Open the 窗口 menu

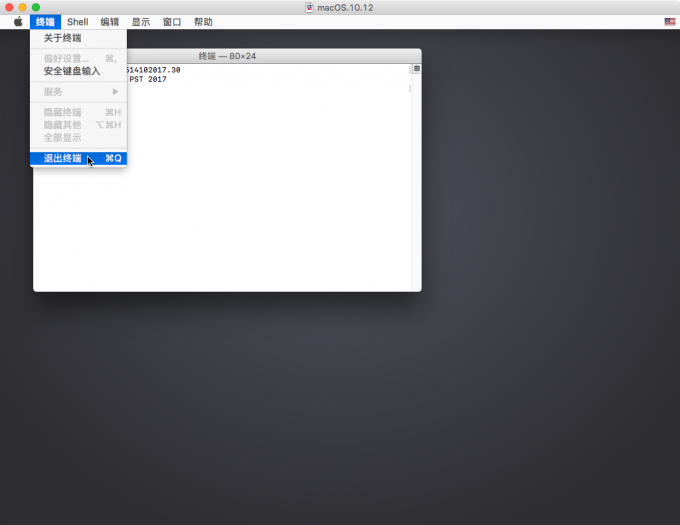[x=172, y=22]
